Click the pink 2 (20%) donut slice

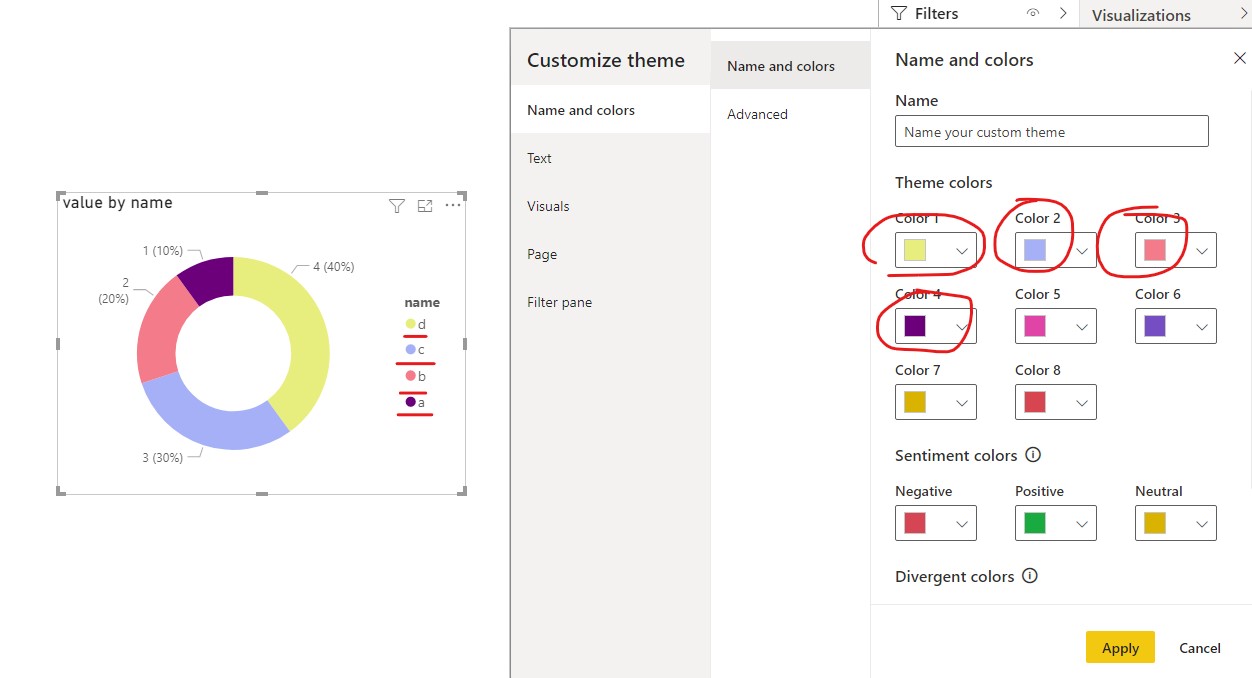click(x=160, y=330)
